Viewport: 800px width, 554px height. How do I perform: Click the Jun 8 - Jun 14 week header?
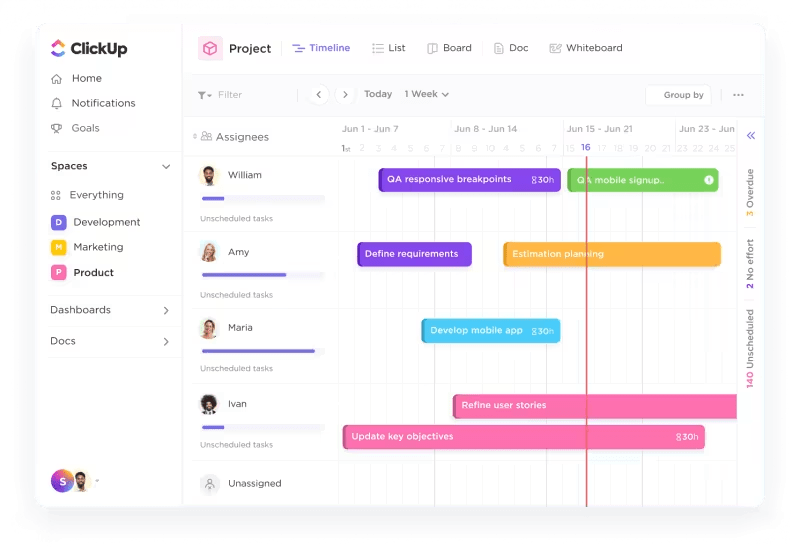(x=486, y=129)
